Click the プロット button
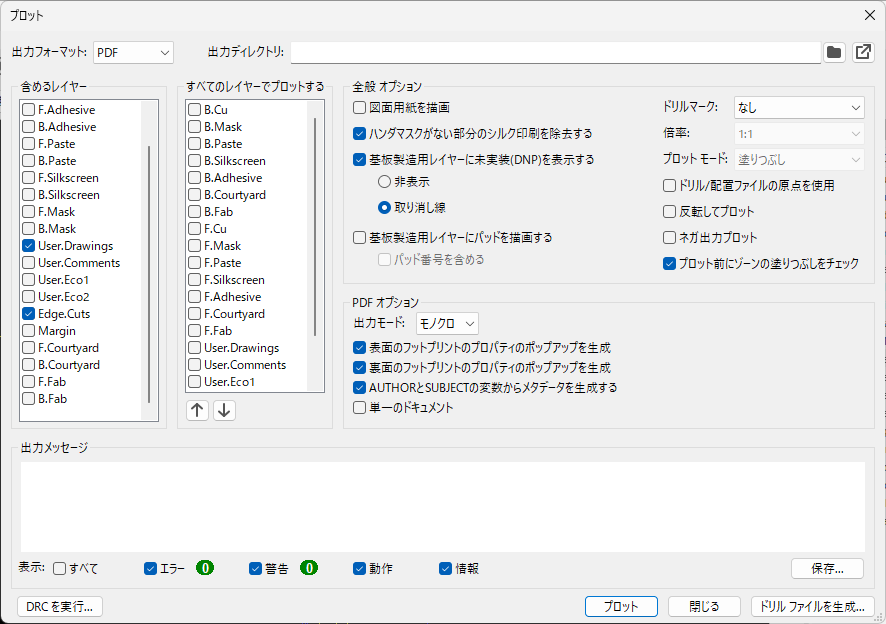The width and height of the screenshot is (886, 624). click(x=620, y=606)
